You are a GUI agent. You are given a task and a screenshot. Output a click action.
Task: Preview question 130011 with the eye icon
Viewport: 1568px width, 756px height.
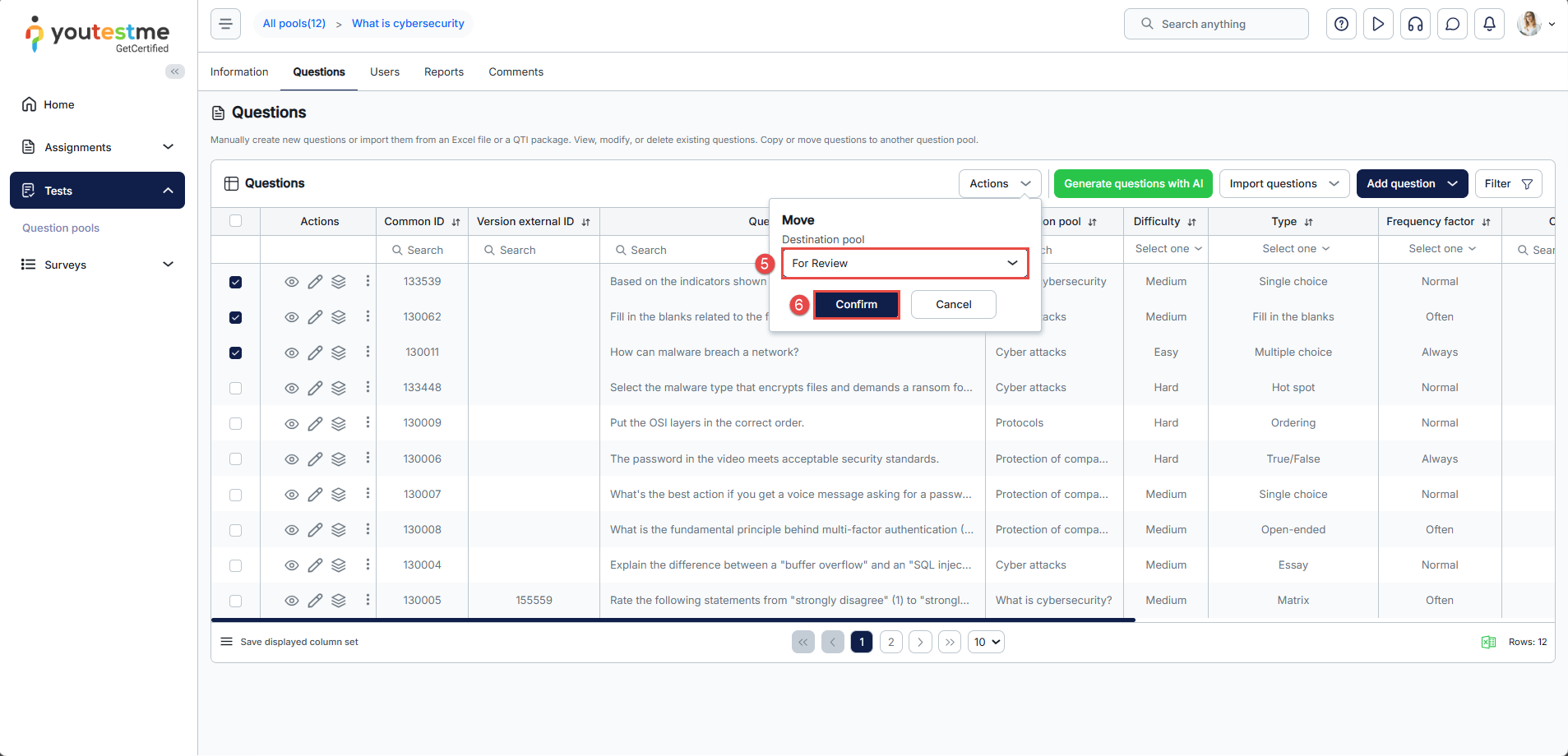(x=291, y=353)
